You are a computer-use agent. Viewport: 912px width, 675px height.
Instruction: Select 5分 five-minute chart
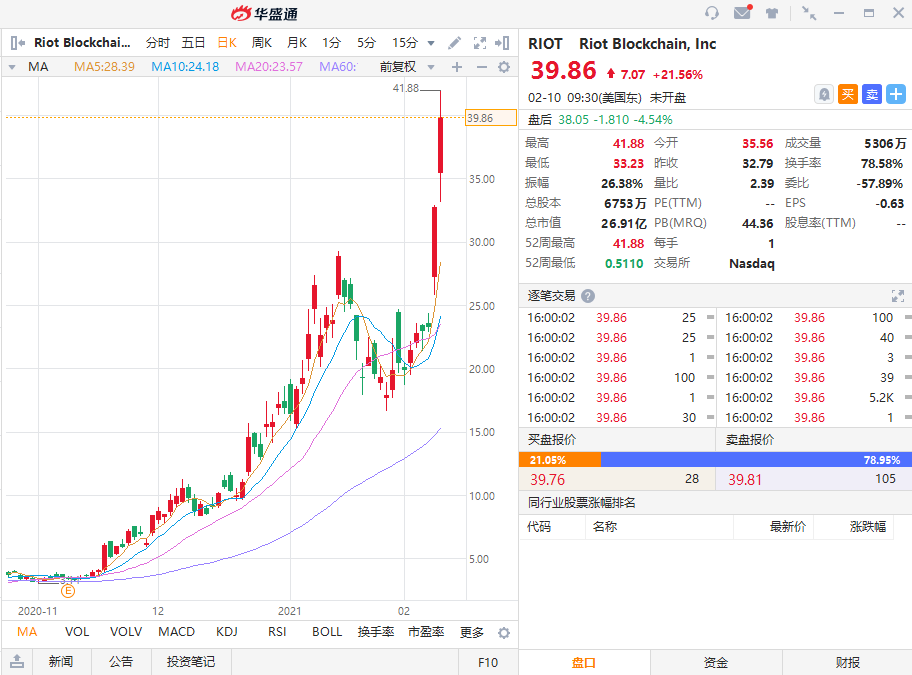click(366, 42)
